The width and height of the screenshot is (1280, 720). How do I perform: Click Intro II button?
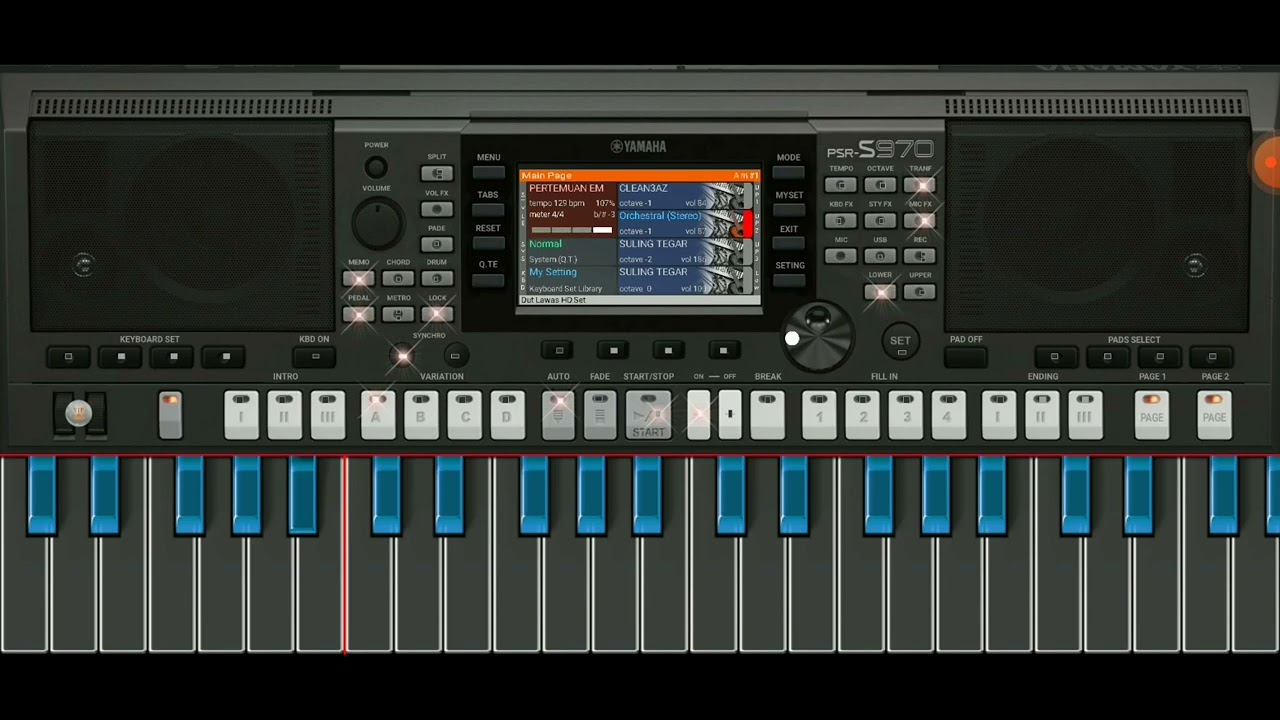[284, 415]
